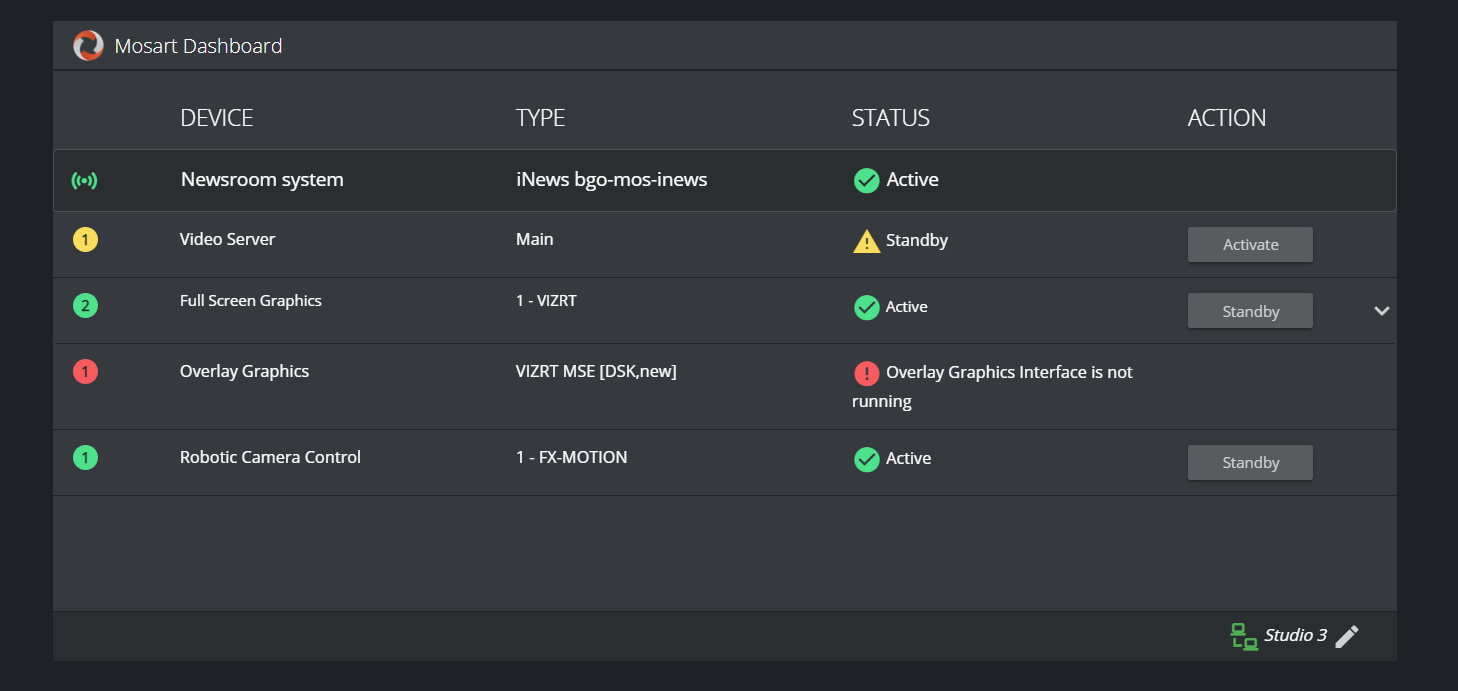The image size is (1458, 691).
Task: Click the green badge beside Robotic Camera Control
Action: coord(86,458)
